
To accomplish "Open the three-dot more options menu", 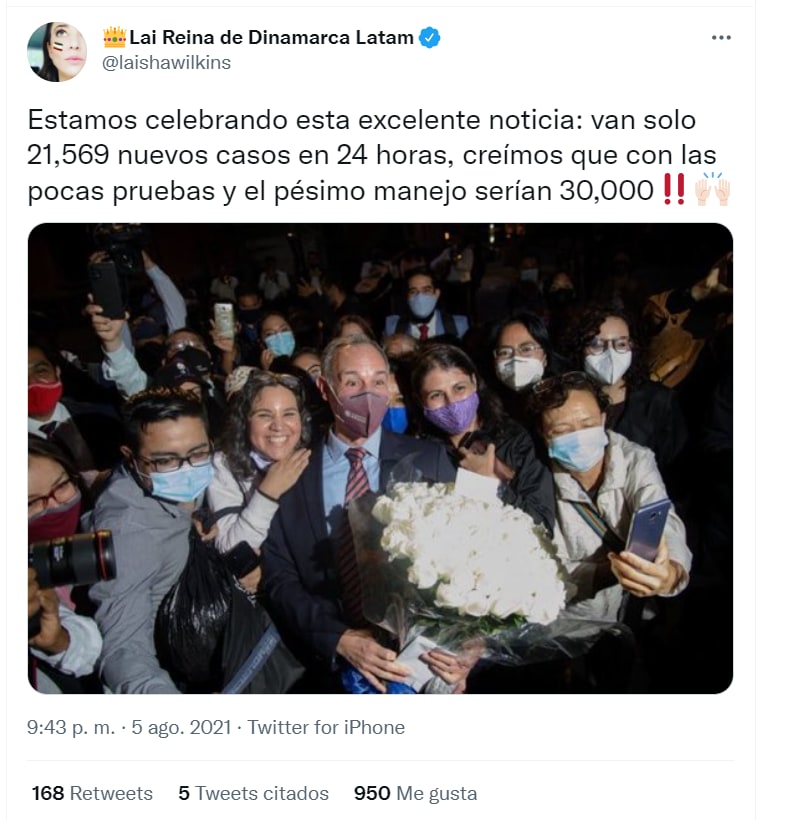I will 721,38.
